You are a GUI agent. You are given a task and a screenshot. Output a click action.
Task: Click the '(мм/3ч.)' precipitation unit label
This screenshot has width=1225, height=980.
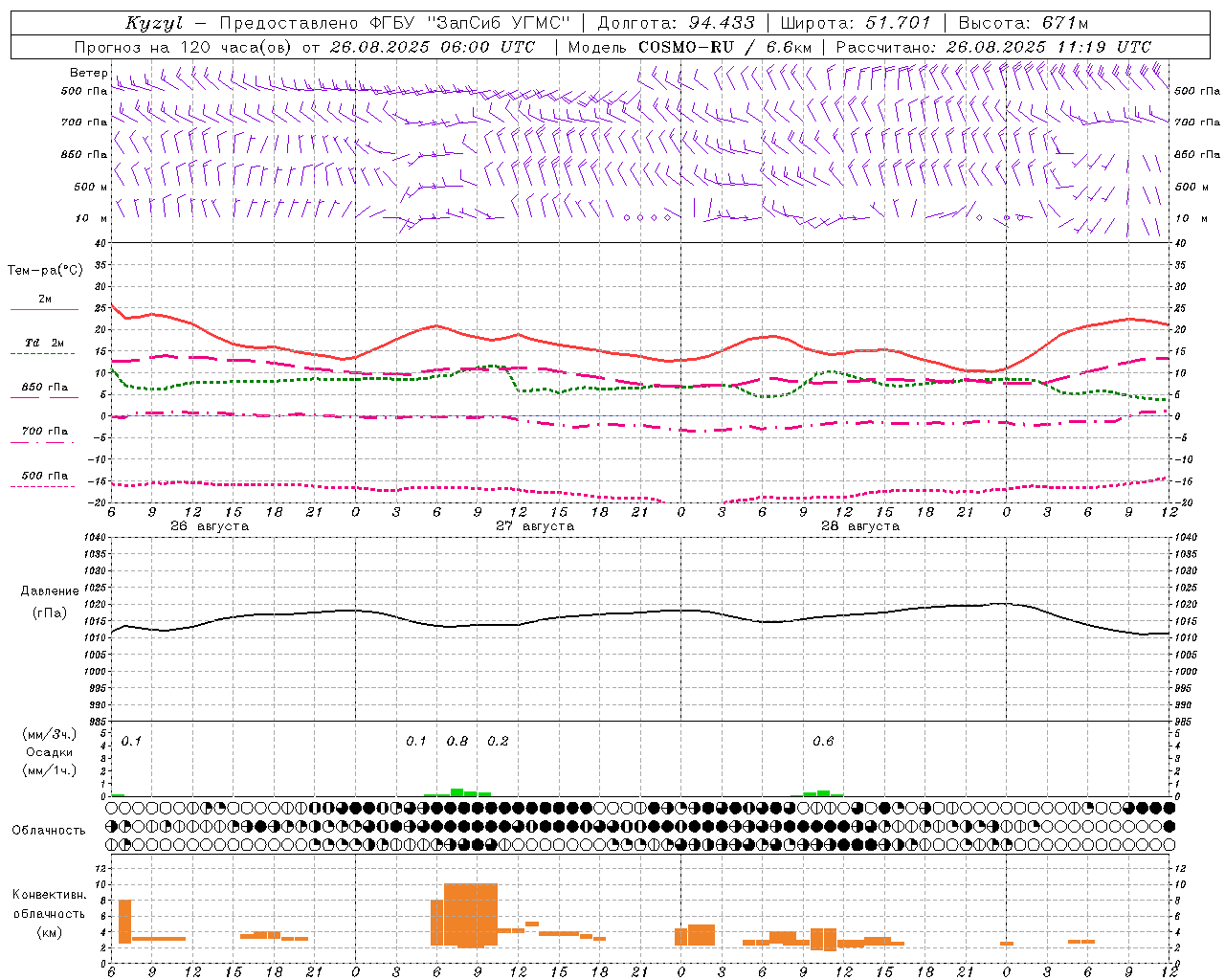[49, 735]
